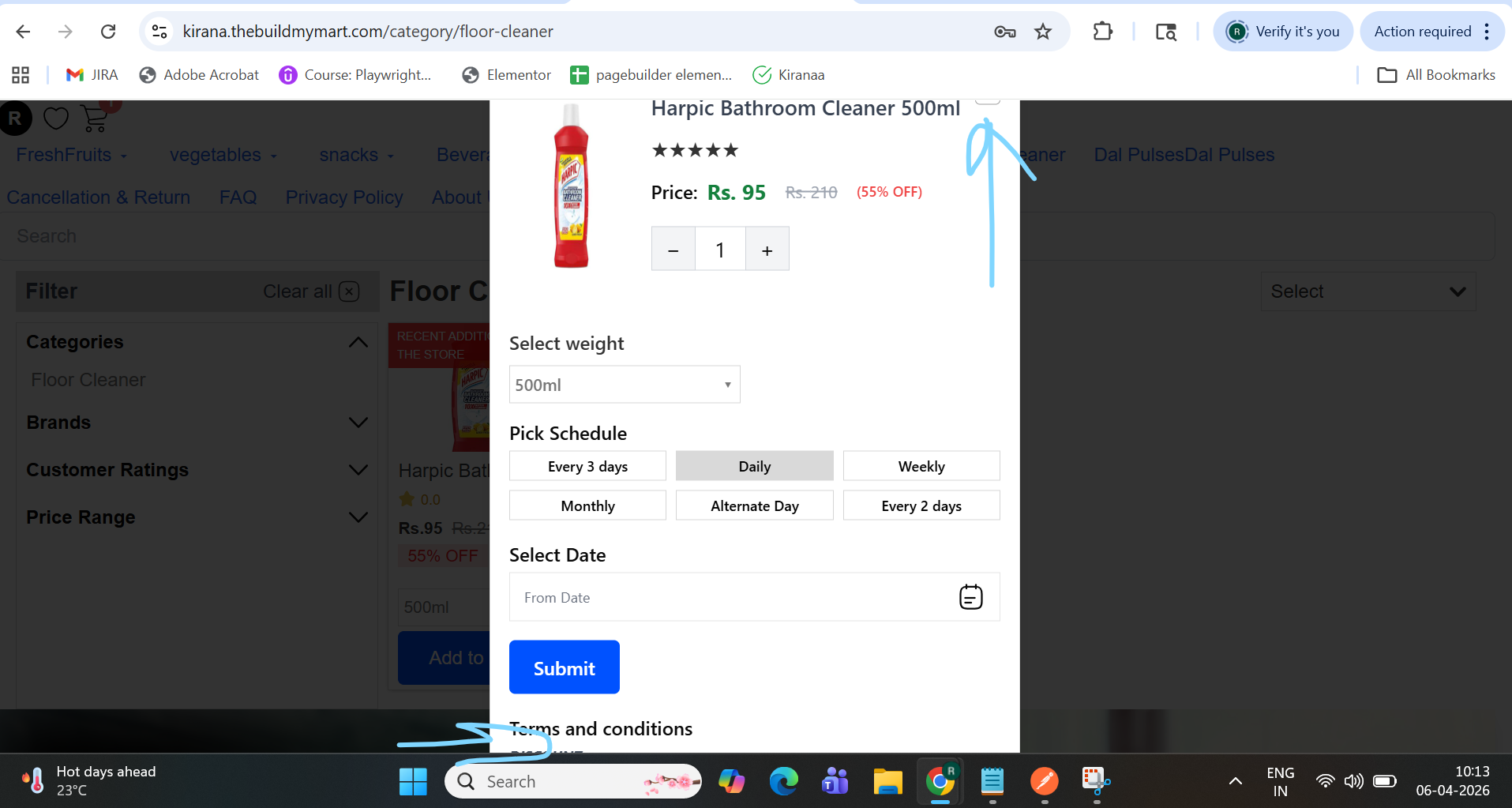
Task: Clear filters with the X icon
Action: tap(349, 291)
